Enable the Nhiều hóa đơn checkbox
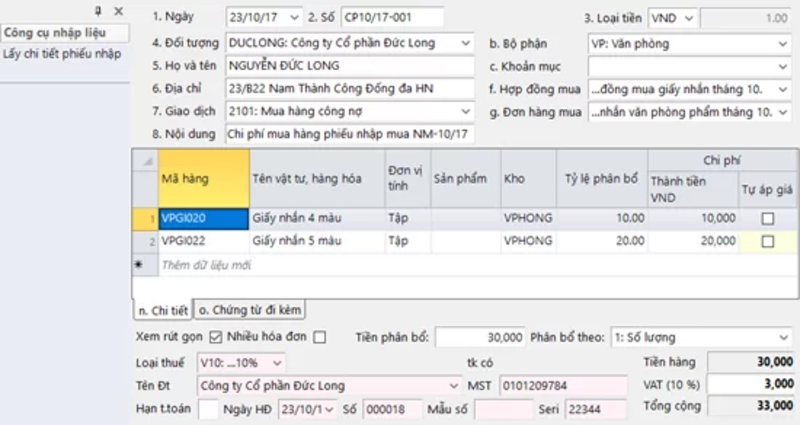 pos(319,337)
